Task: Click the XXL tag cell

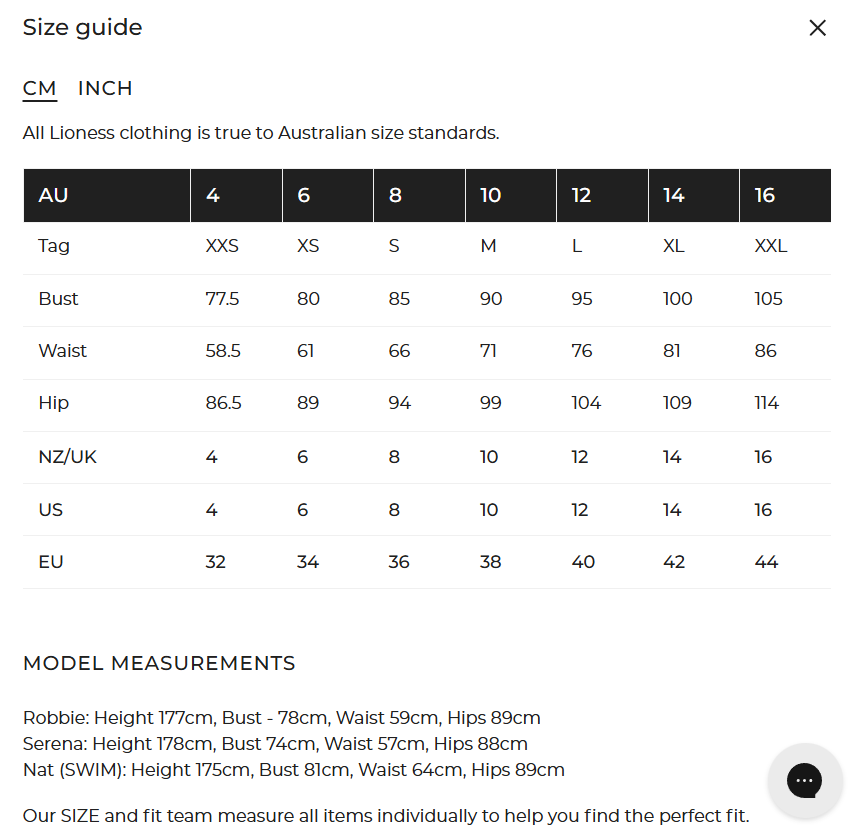Action: (x=770, y=246)
